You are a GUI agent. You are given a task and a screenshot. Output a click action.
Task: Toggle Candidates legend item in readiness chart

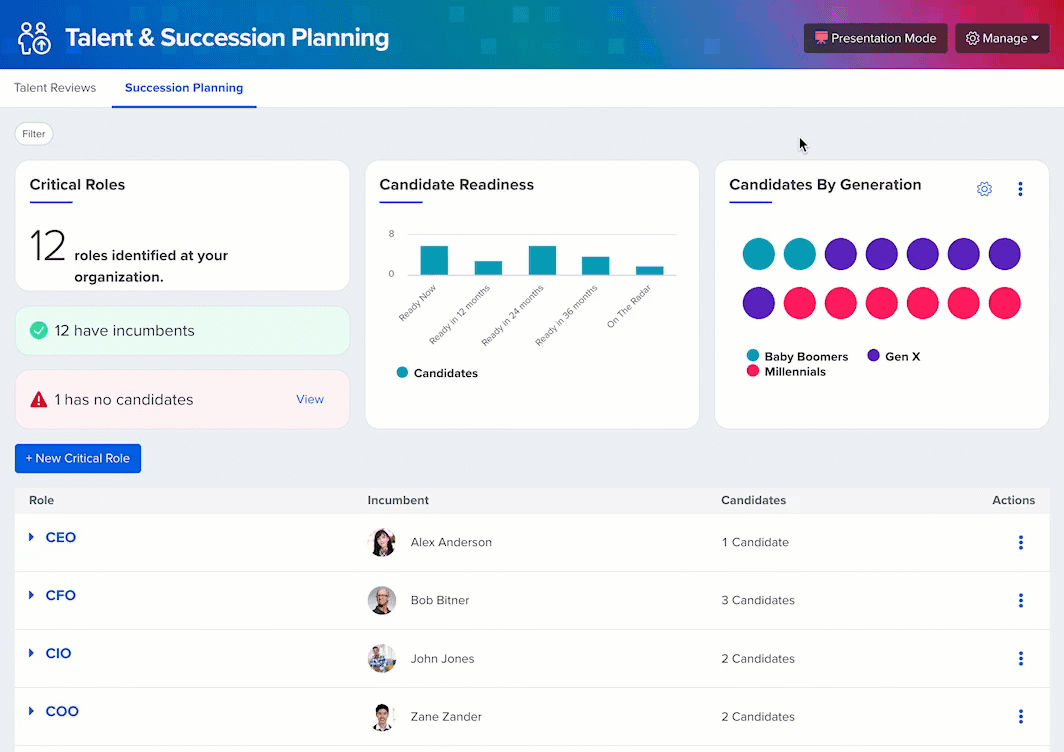click(437, 373)
